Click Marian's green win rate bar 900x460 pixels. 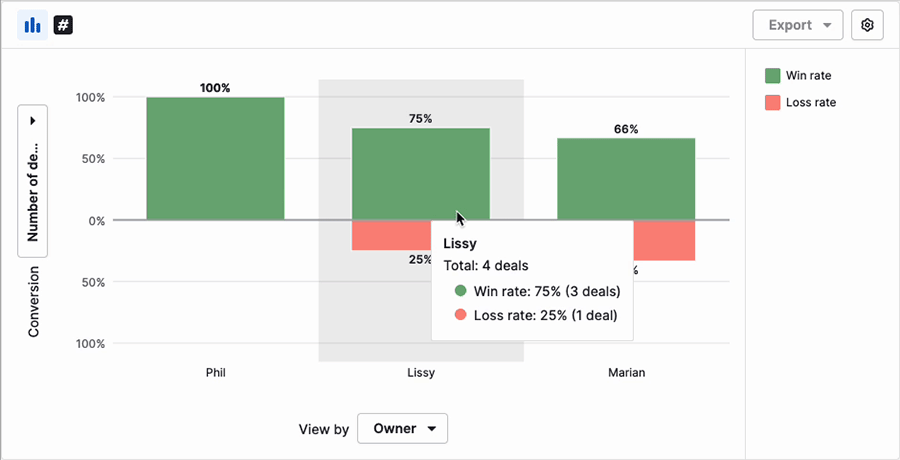(626, 178)
